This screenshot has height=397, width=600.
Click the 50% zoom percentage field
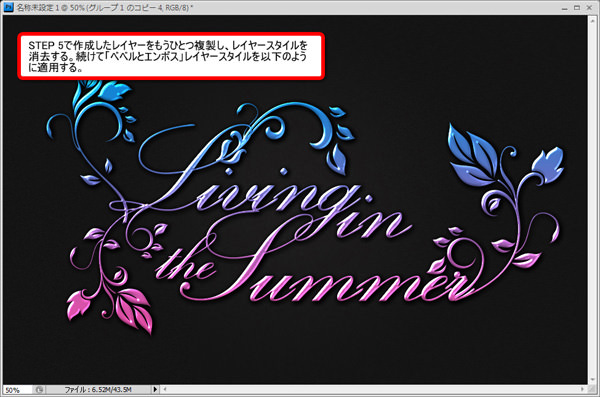tap(17, 390)
